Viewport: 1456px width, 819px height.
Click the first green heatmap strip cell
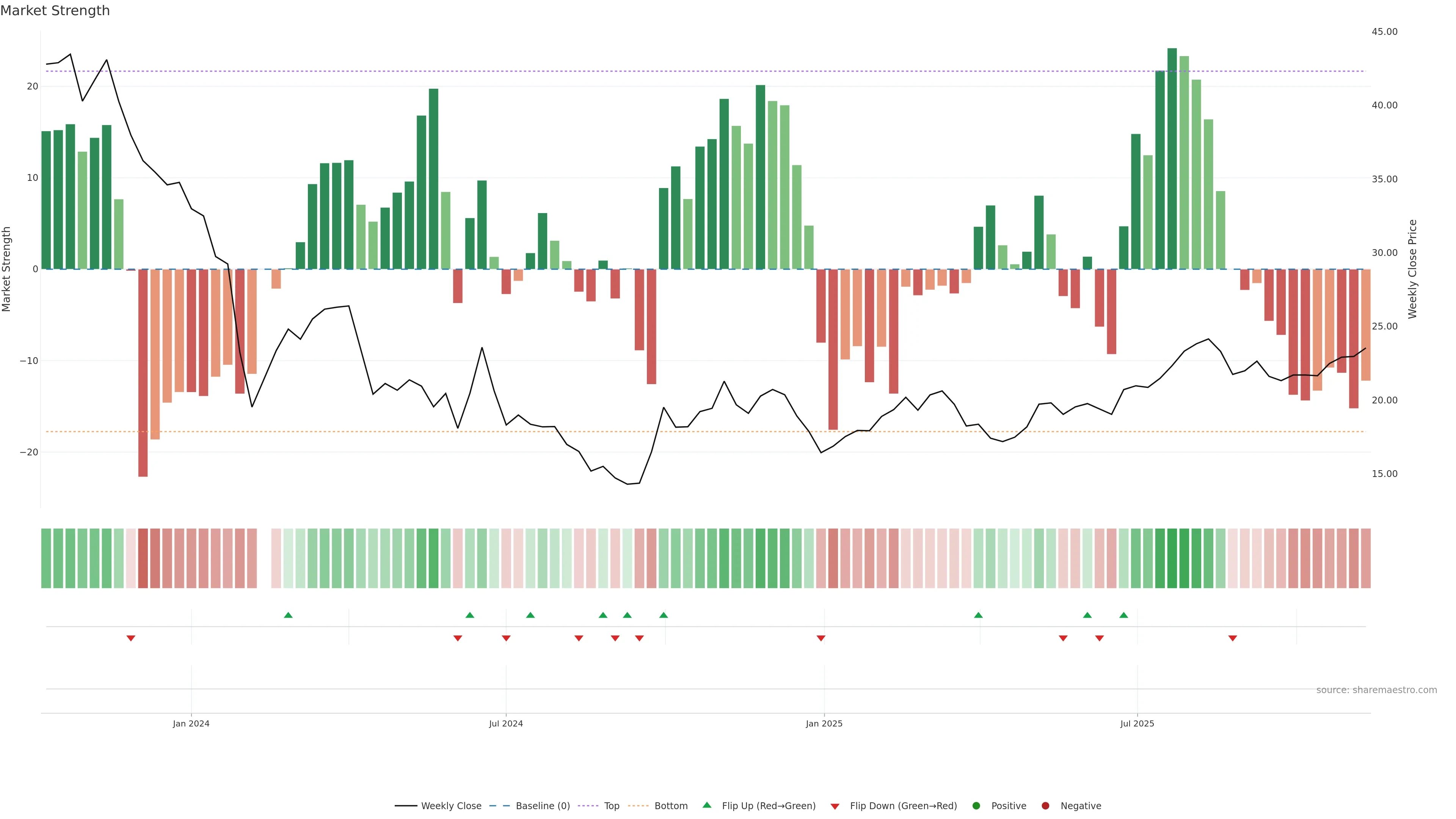pos(46,558)
